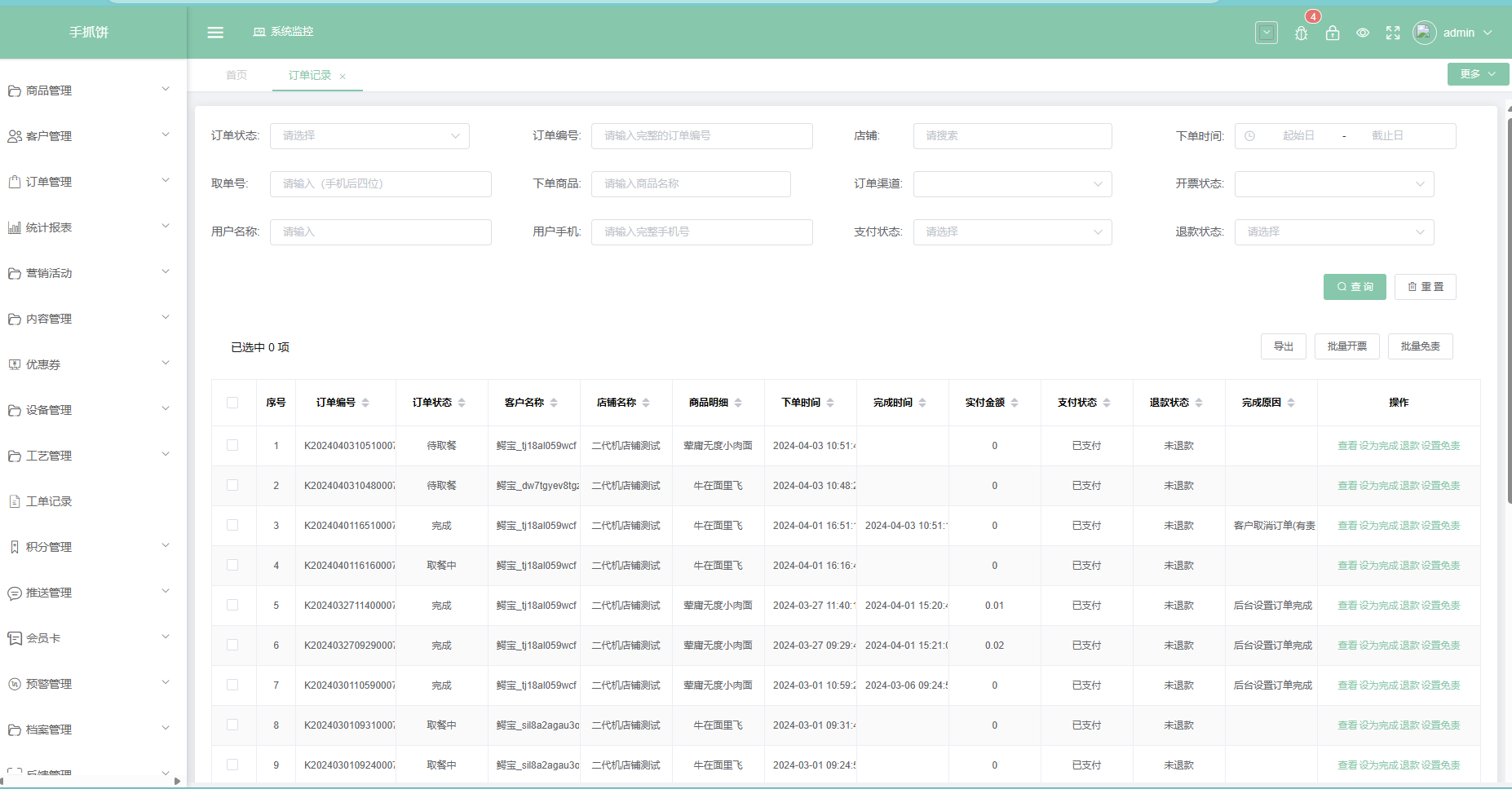The height and width of the screenshot is (789, 1512).
Task: Sort by 支付状态 column arrows
Action: (x=1107, y=403)
